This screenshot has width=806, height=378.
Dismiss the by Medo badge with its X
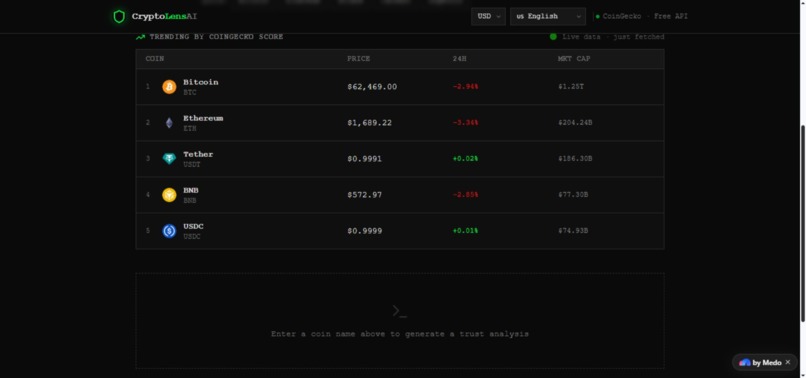[788, 363]
